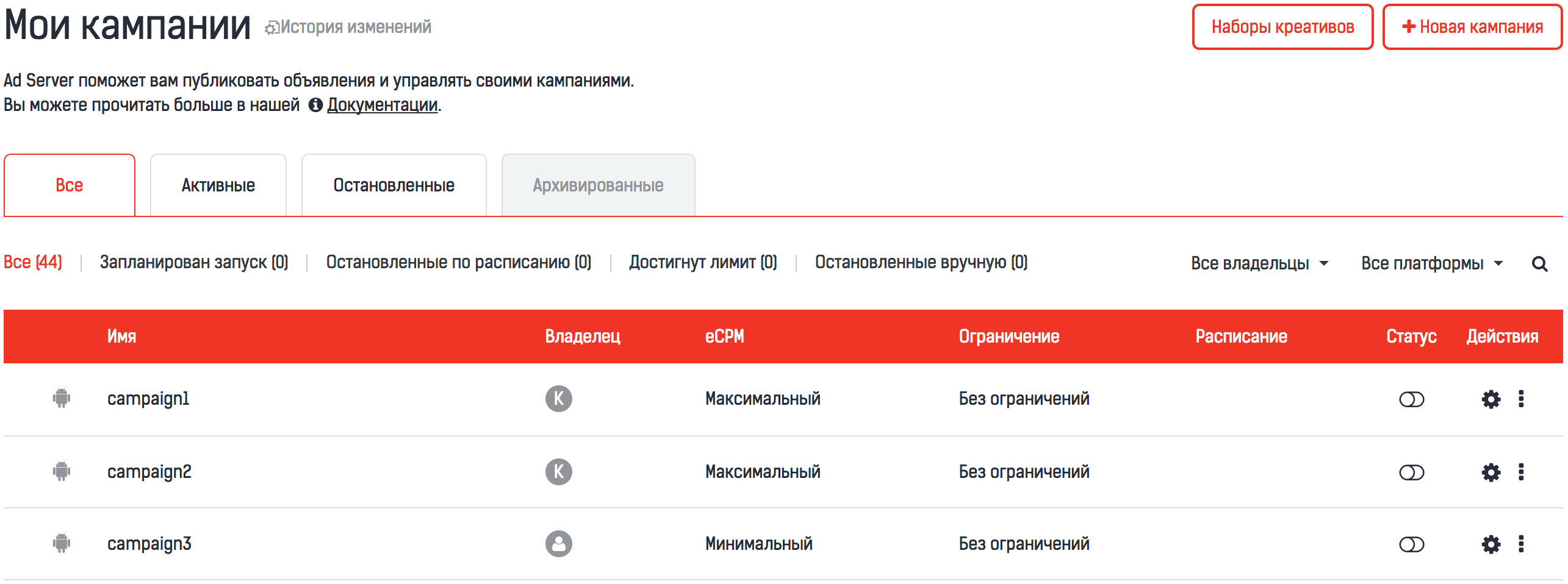Expand the Все платформы dropdown
The height and width of the screenshot is (584, 1568).
[1431, 263]
